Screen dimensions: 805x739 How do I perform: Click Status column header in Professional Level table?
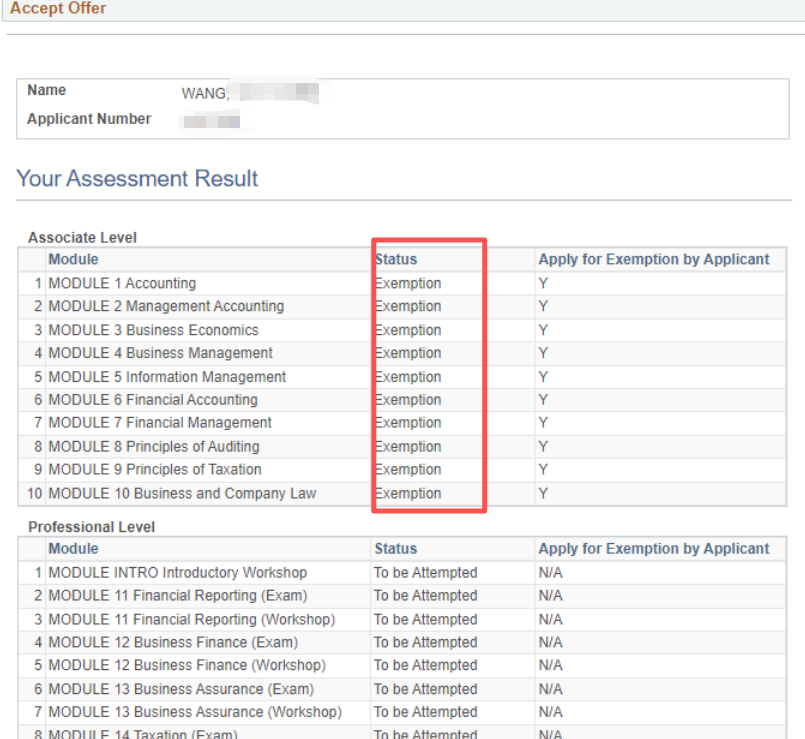(x=396, y=549)
